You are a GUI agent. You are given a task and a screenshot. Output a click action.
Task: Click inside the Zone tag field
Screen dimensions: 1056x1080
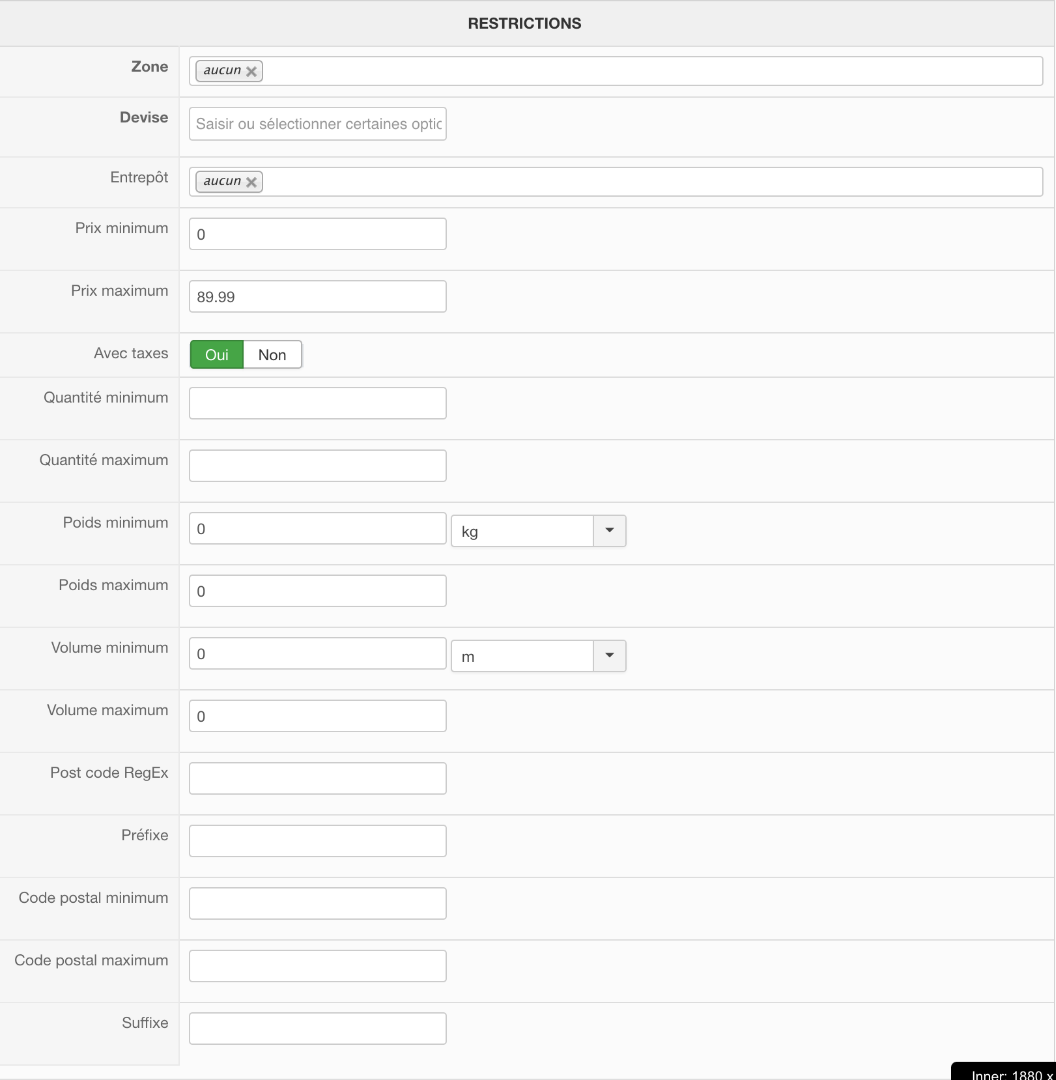[x=650, y=71]
